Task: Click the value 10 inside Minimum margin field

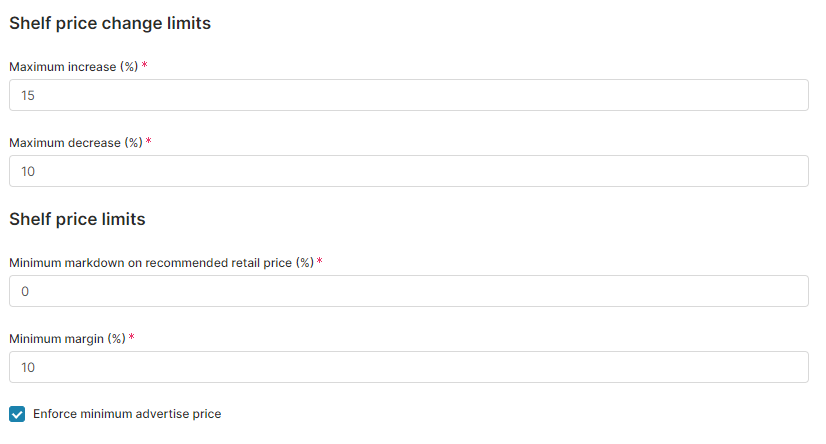Action: [28, 367]
